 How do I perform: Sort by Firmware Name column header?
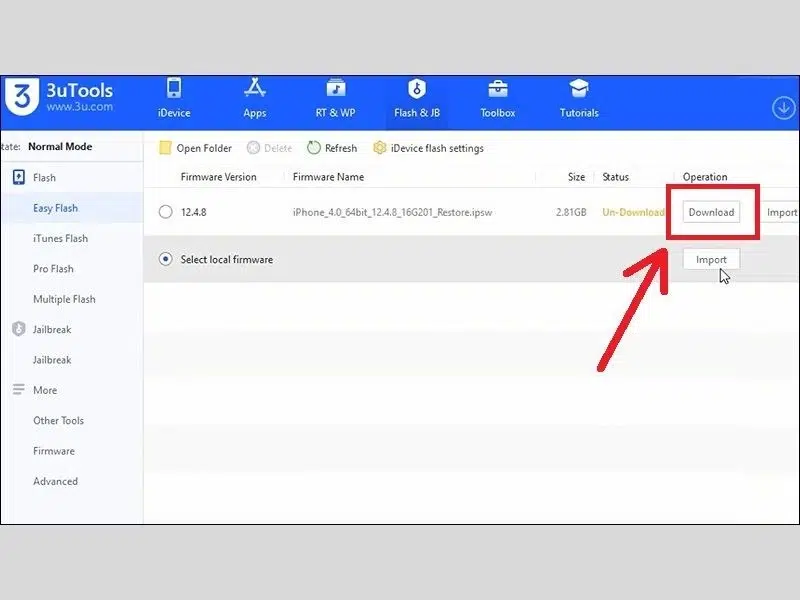tap(328, 177)
